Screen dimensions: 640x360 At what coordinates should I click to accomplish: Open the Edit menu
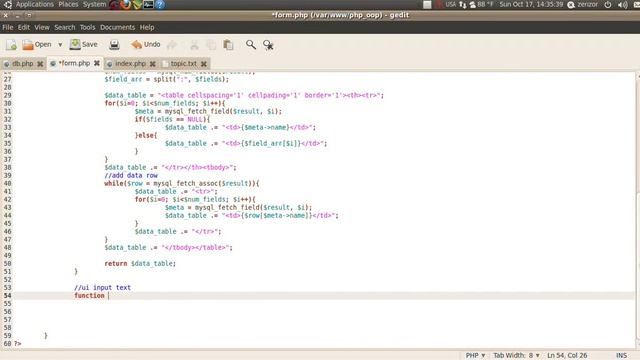[x=24, y=27]
